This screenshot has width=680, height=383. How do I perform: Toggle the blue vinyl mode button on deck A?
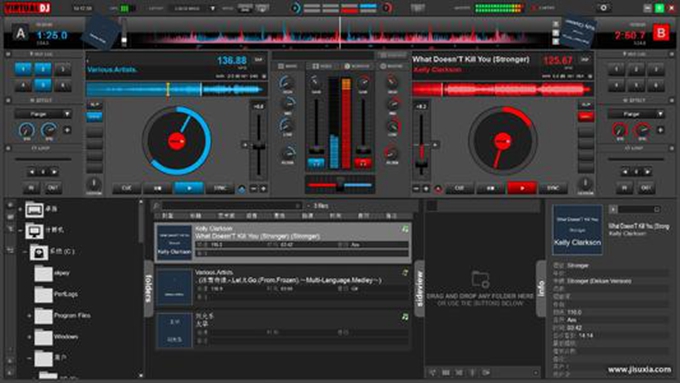[94, 116]
